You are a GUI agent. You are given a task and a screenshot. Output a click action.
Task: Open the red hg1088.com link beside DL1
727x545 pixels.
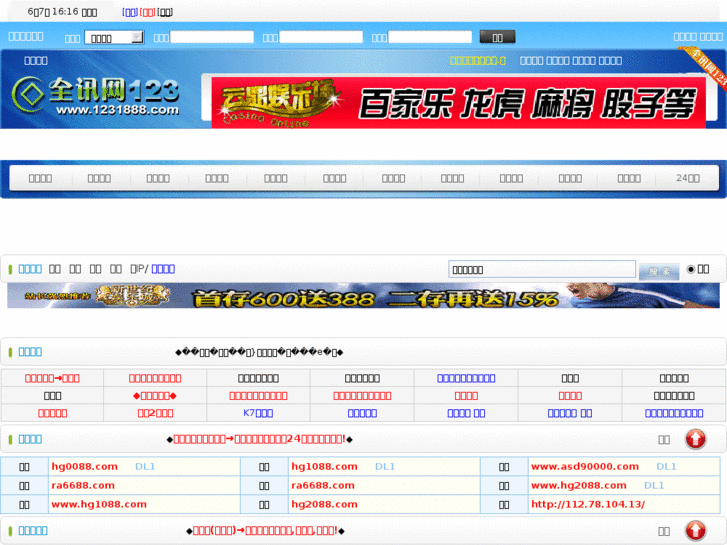[x=324, y=467]
